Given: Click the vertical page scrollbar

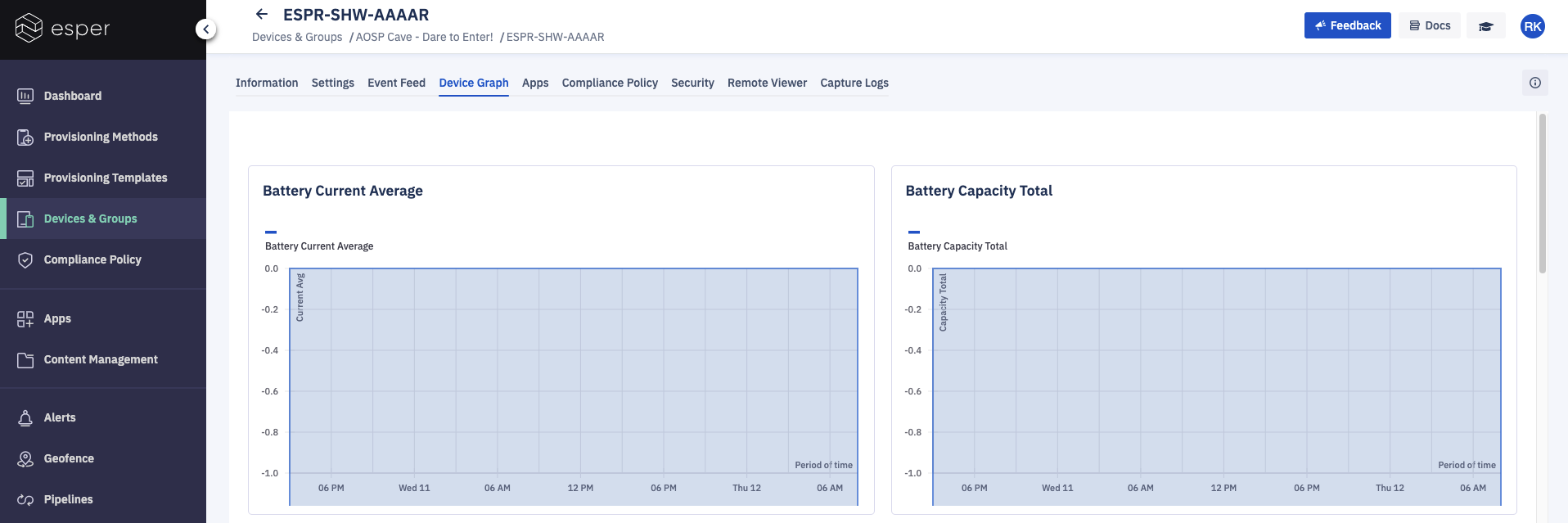Looking at the screenshot, I should click(1543, 194).
